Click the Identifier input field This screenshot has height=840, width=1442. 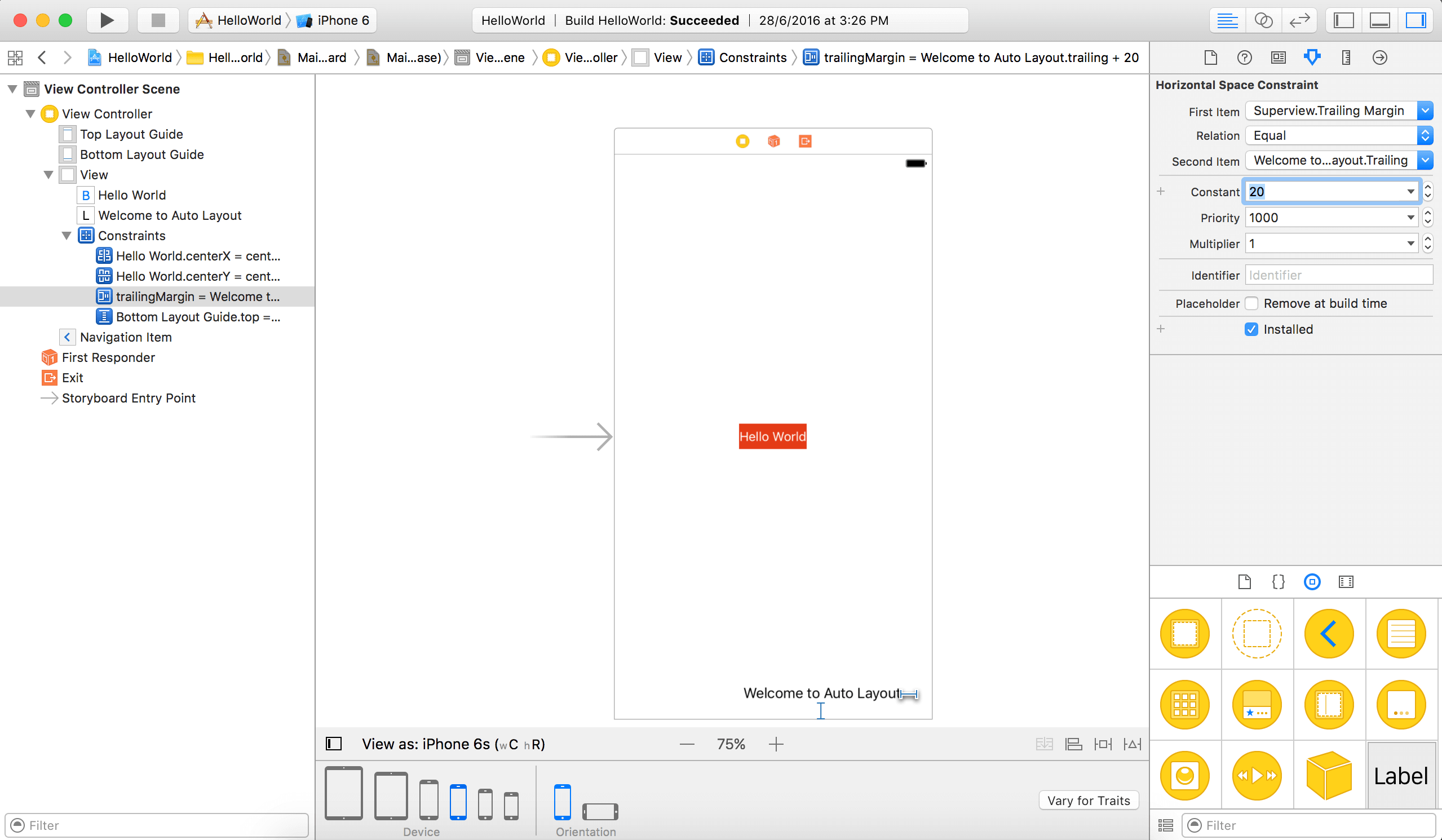tap(1338, 275)
